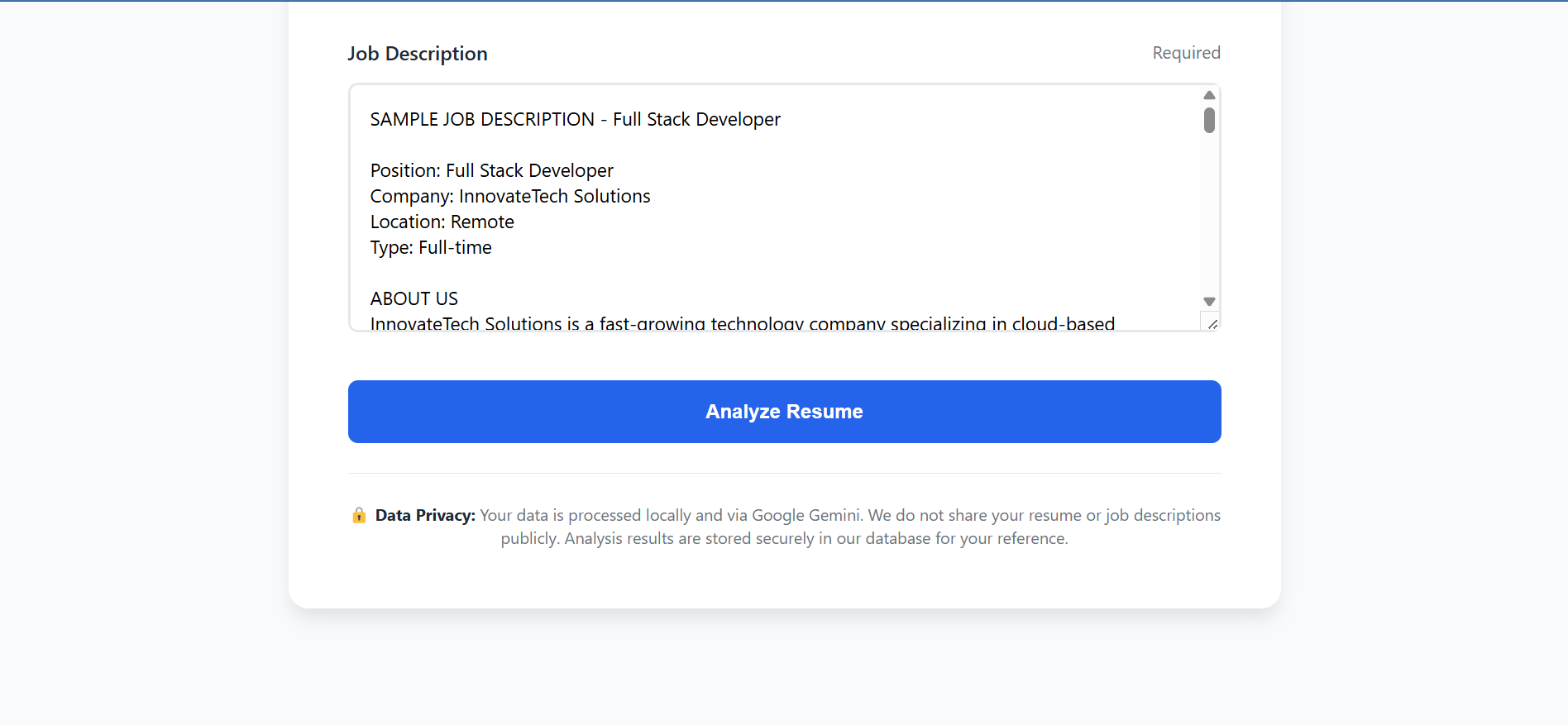
Task: Set cursor on the Type: Full-time line
Action: point(431,248)
